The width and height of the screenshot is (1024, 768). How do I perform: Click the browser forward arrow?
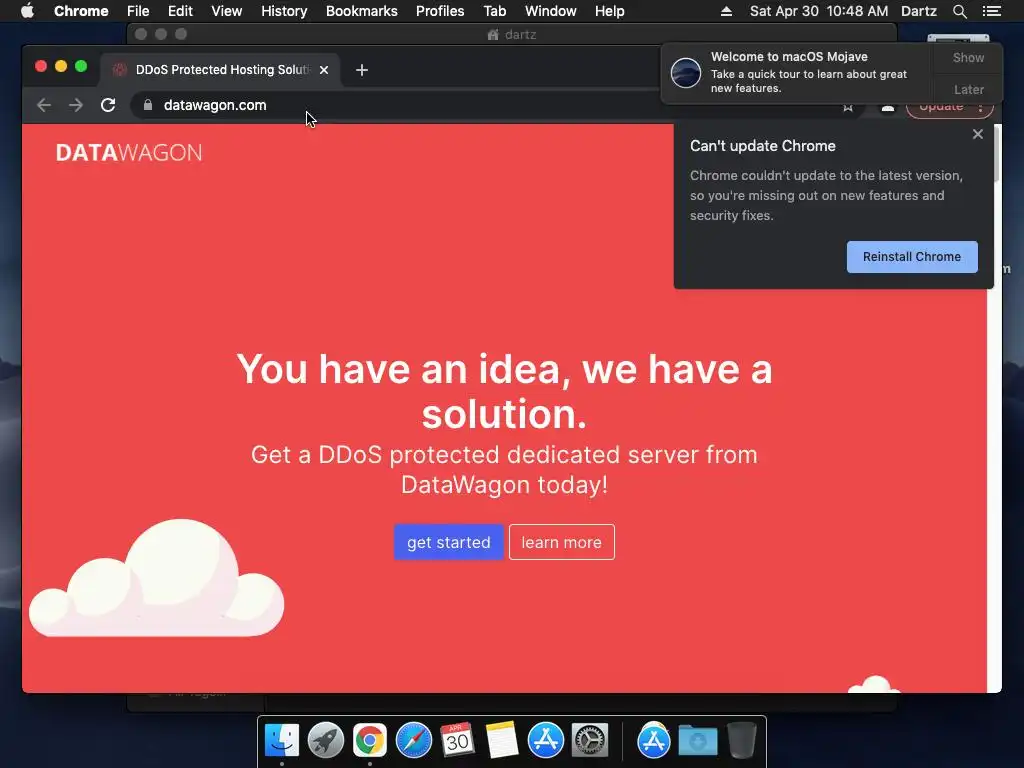76,105
